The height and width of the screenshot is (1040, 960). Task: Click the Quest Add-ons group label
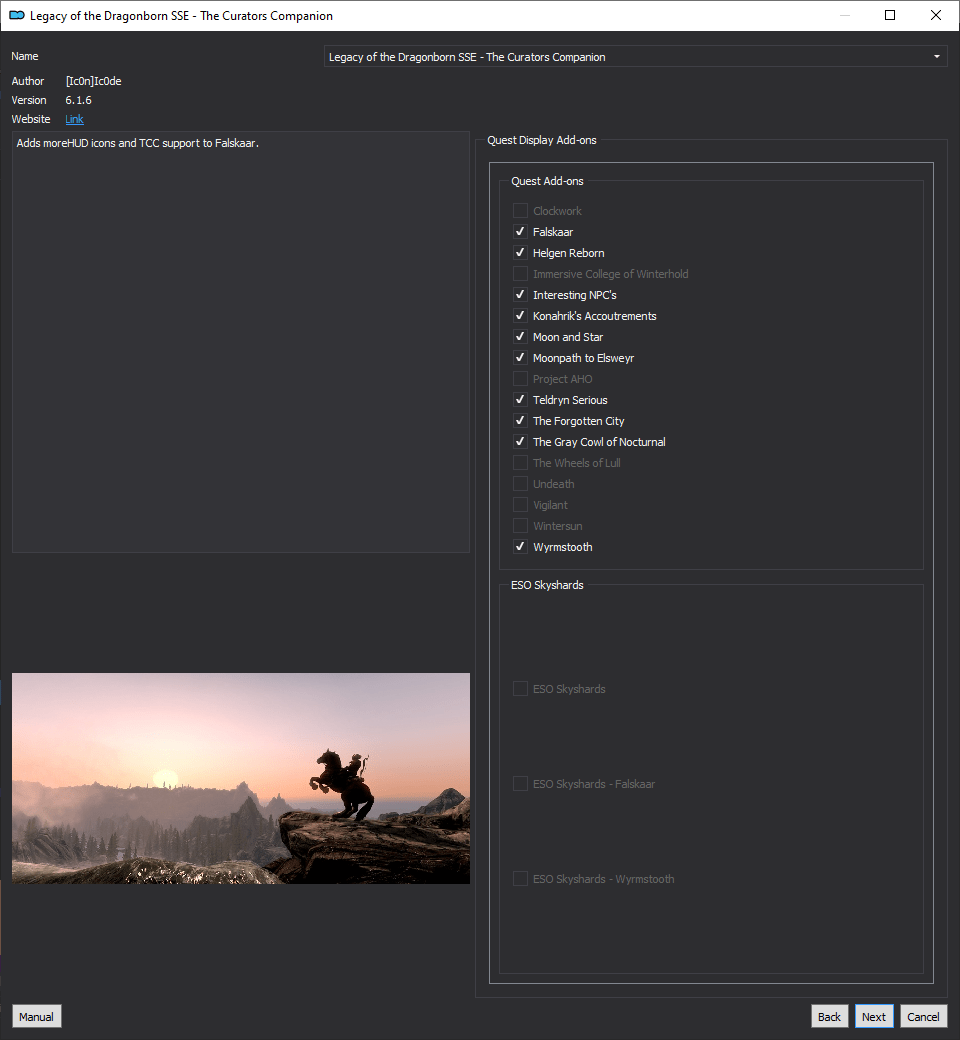547,181
